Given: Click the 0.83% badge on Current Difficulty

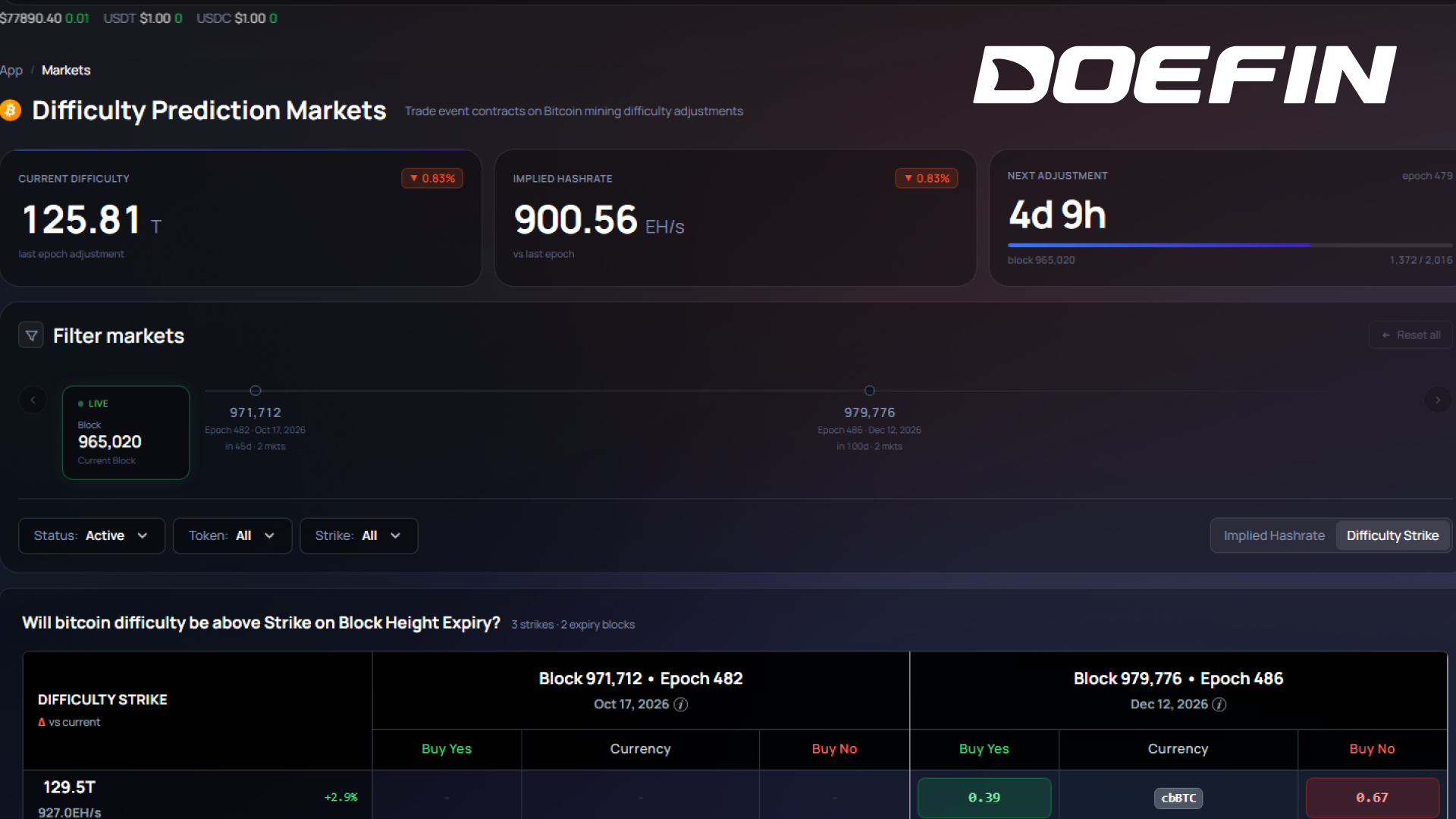Looking at the screenshot, I should pos(432,178).
